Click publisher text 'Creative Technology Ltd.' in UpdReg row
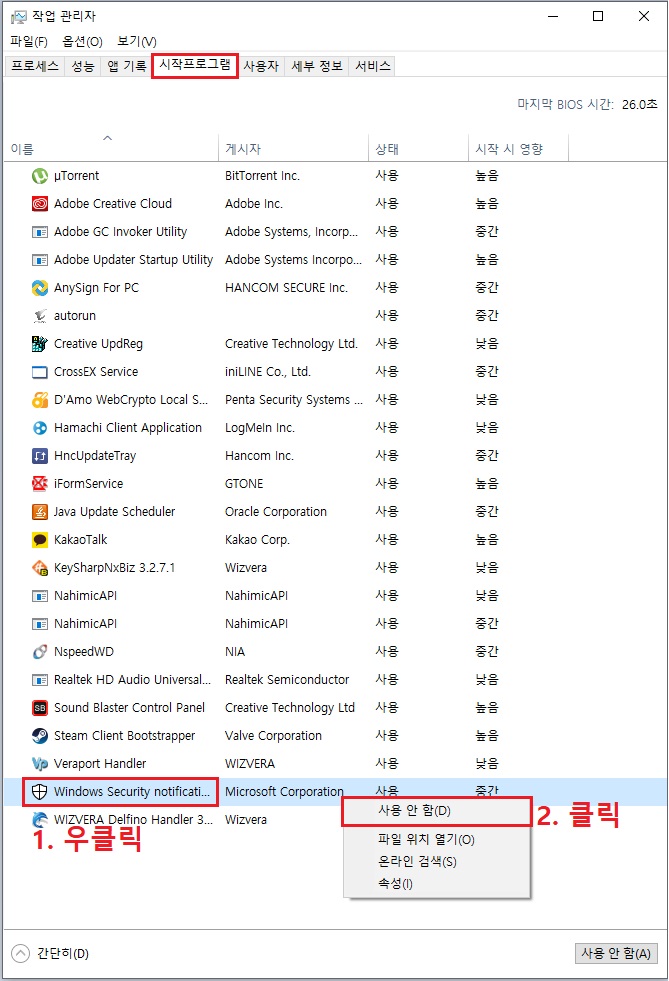This screenshot has width=669, height=981. (x=291, y=343)
